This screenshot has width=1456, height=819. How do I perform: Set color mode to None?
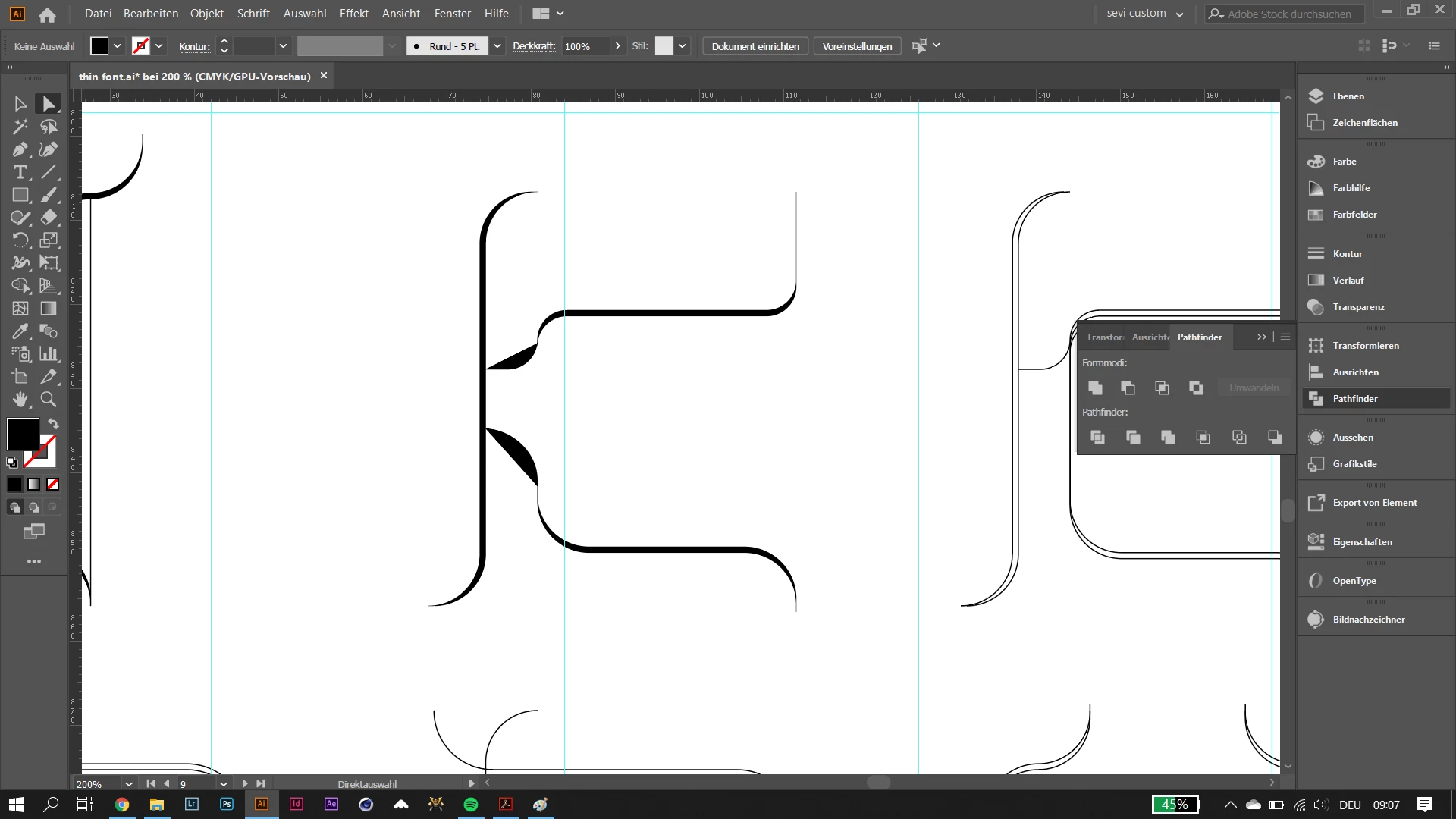(52, 484)
